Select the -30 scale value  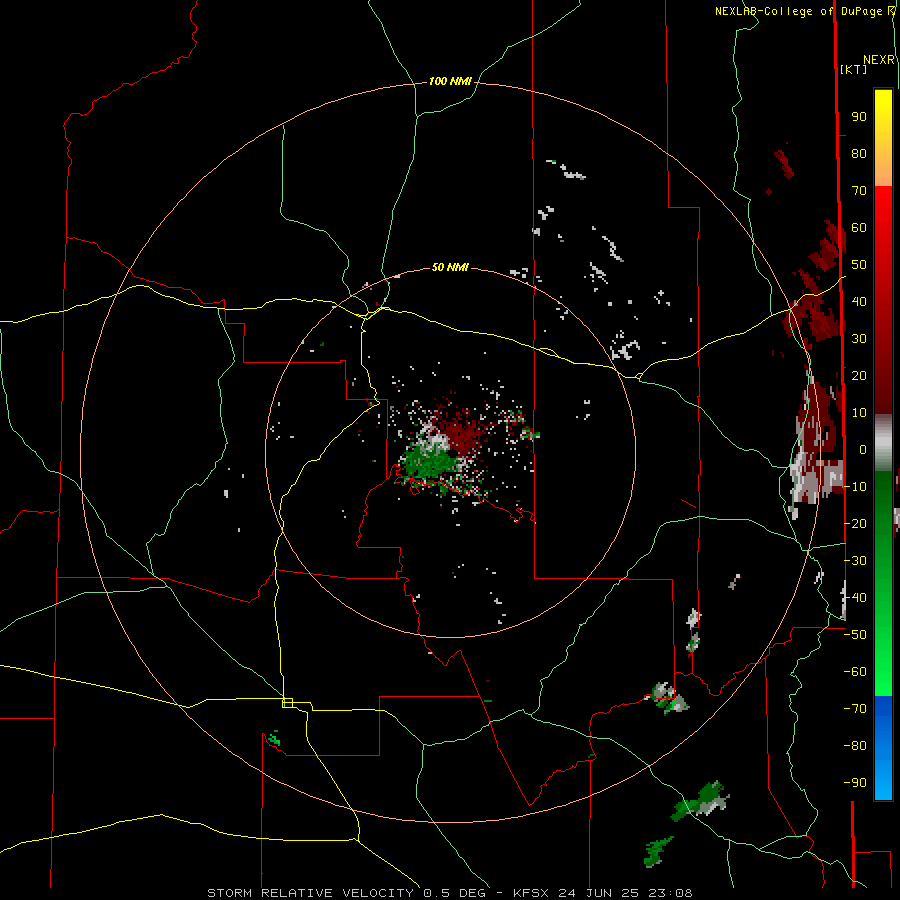pyautogui.click(x=855, y=561)
